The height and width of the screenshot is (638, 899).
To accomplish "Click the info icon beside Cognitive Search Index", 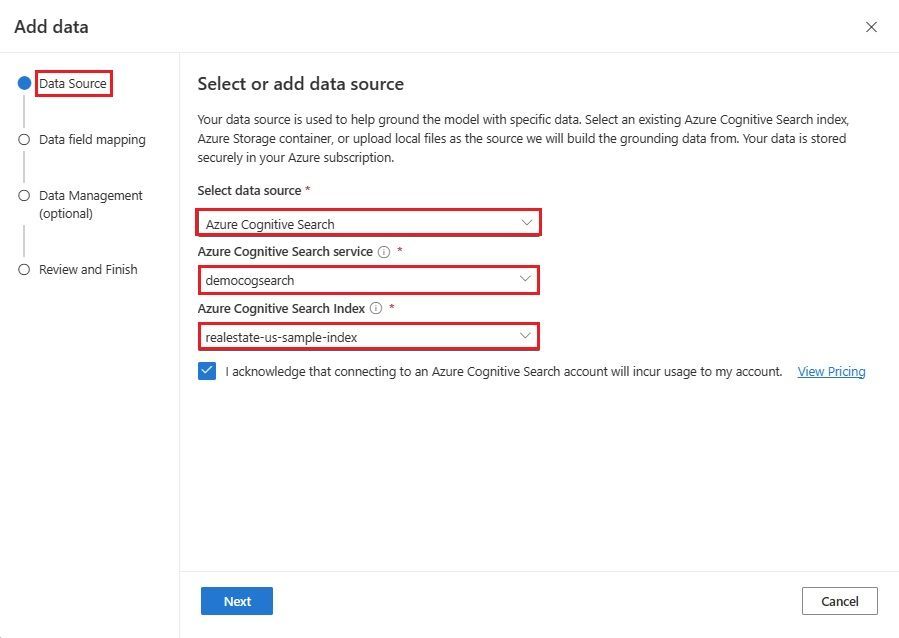I will click(376, 309).
